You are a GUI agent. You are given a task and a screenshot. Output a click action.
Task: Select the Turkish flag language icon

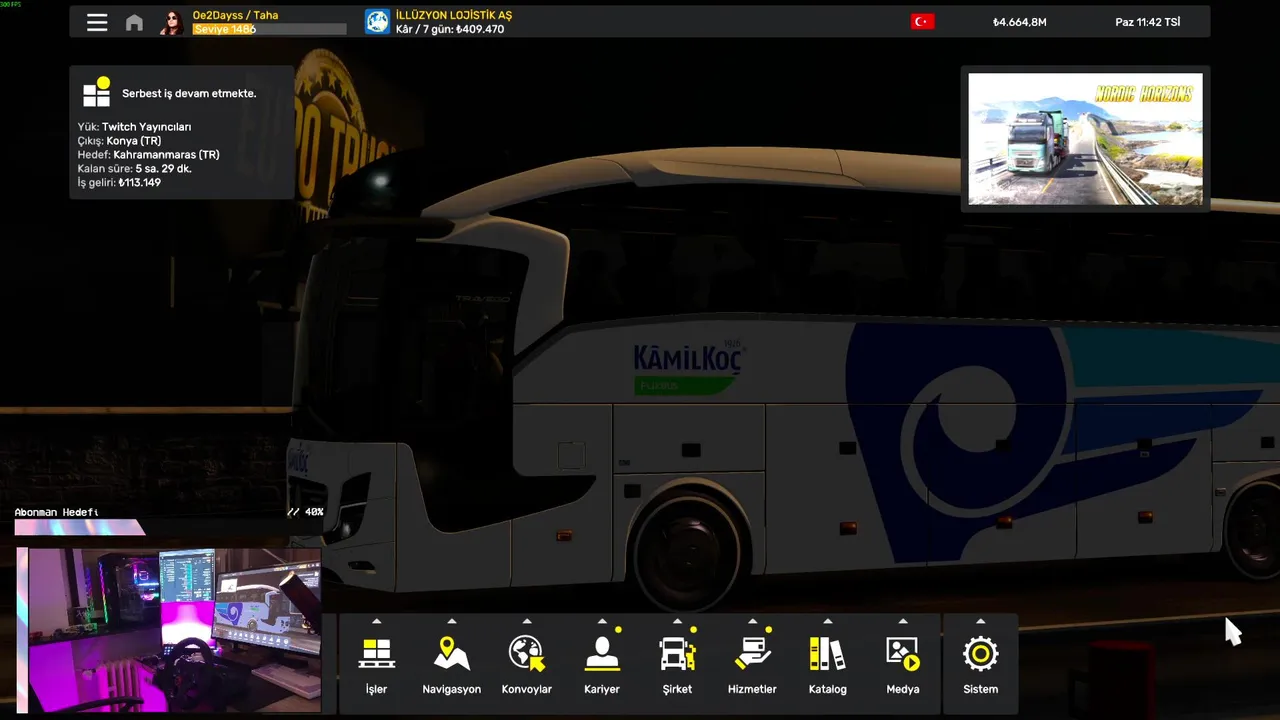[922, 22]
